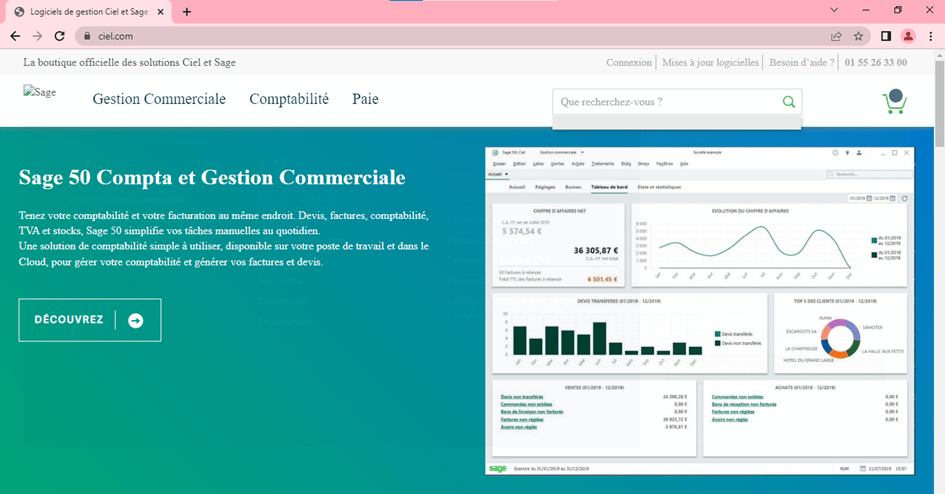Click phone number 01 55 26 33 00
Image resolution: width=945 pixels, height=494 pixels.
pos(876,62)
